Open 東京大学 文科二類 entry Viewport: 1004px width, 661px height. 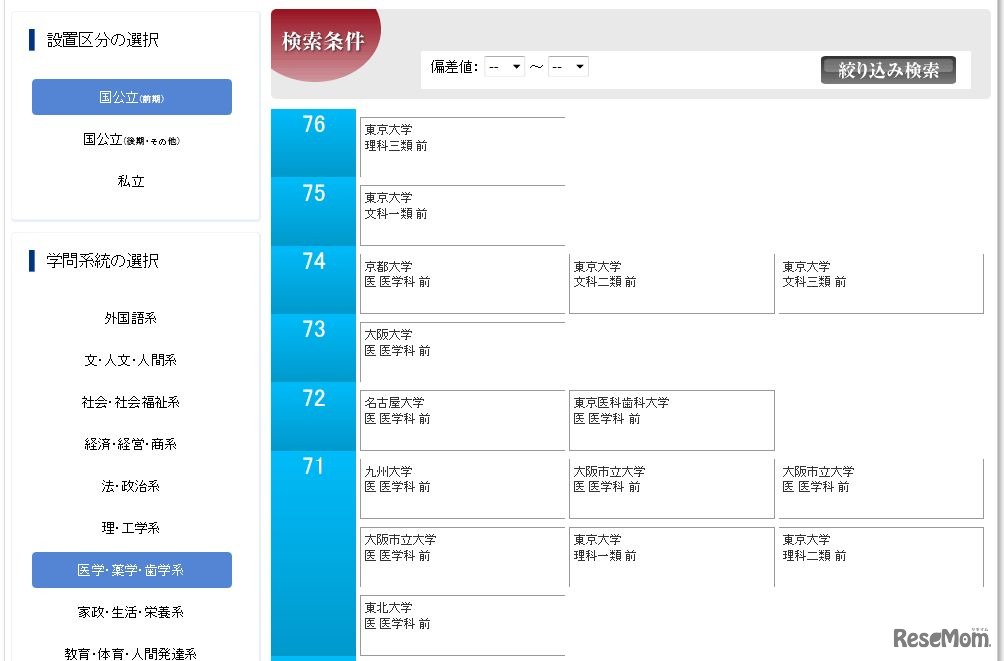[672, 284]
